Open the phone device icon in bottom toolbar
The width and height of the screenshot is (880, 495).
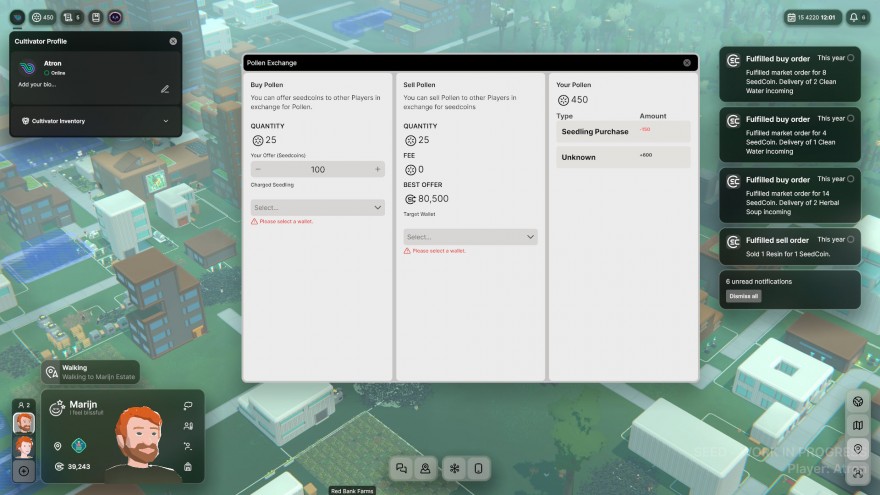479,468
